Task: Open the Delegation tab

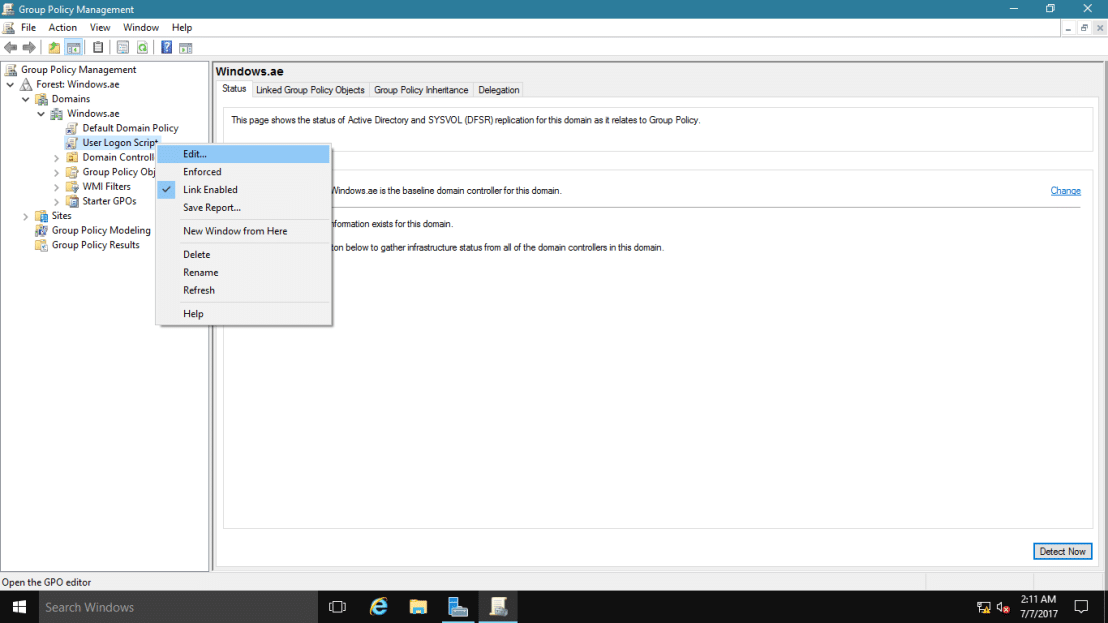Action: click(499, 90)
